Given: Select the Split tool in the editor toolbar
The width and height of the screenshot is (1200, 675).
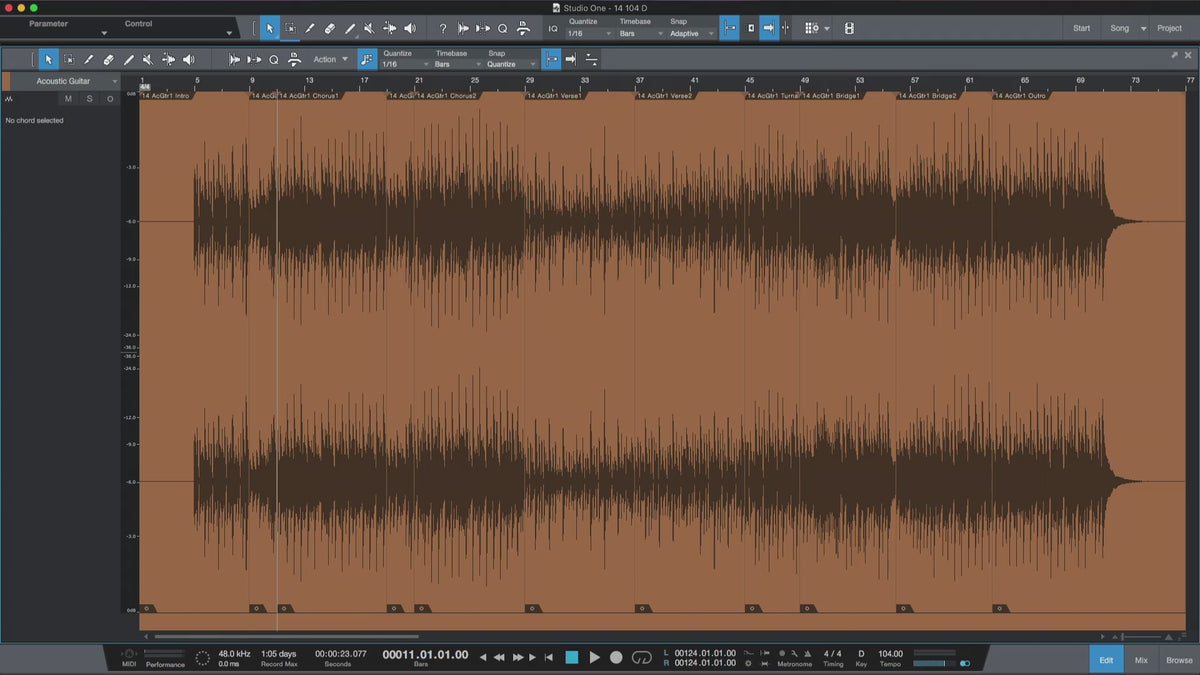Looking at the screenshot, I should (x=88, y=60).
